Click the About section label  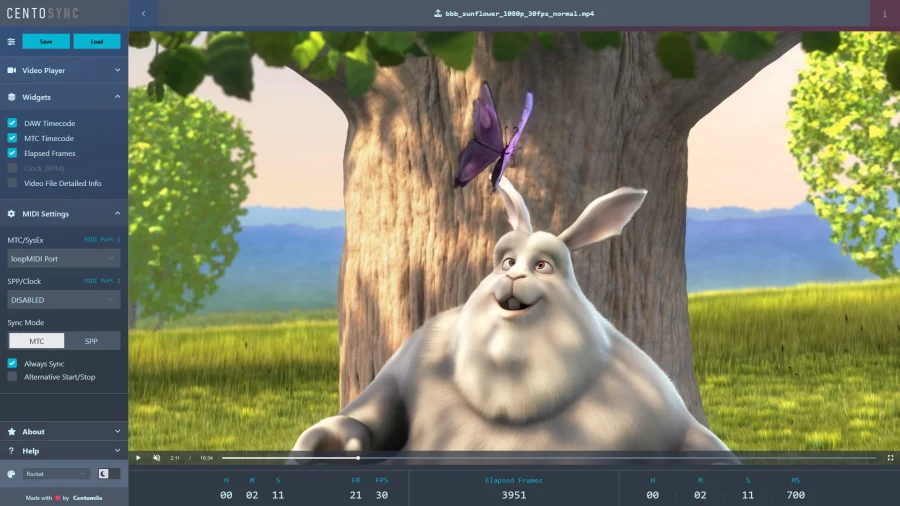(33, 431)
